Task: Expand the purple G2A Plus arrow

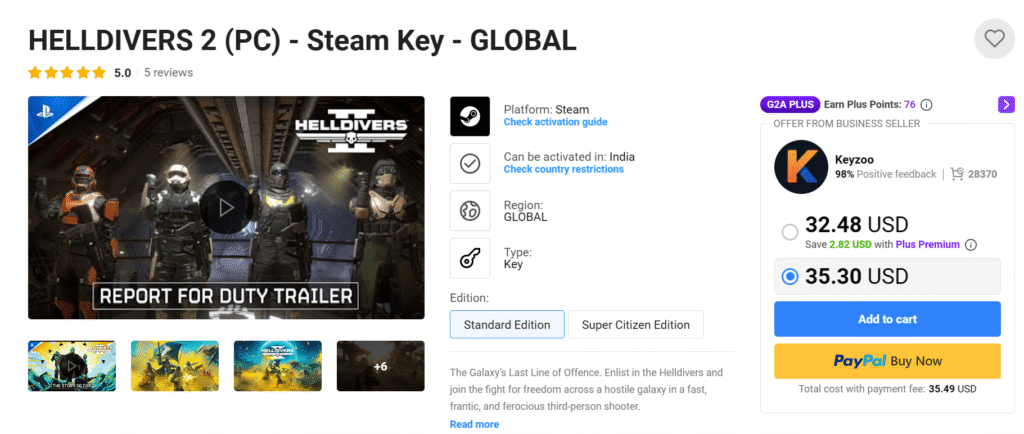Action: coord(1006,104)
